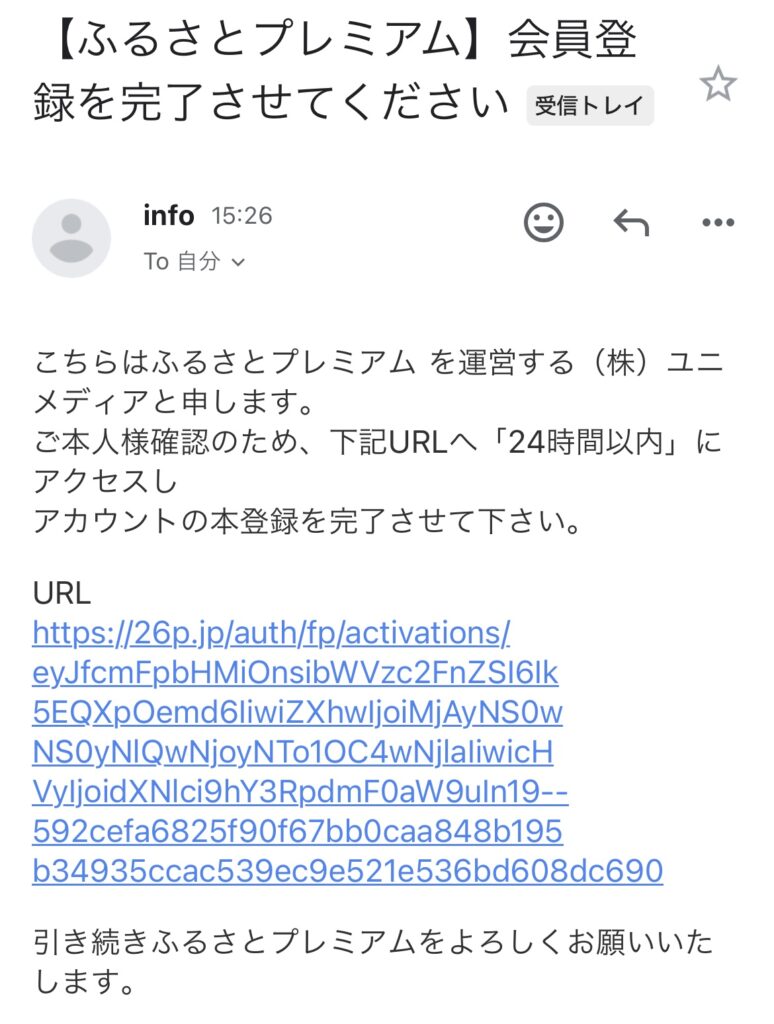Image resolution: width=774 pixels, height=1024 pixels.
Task: Tap the To 自分 recipient text
Action: [x=182, y=262]
